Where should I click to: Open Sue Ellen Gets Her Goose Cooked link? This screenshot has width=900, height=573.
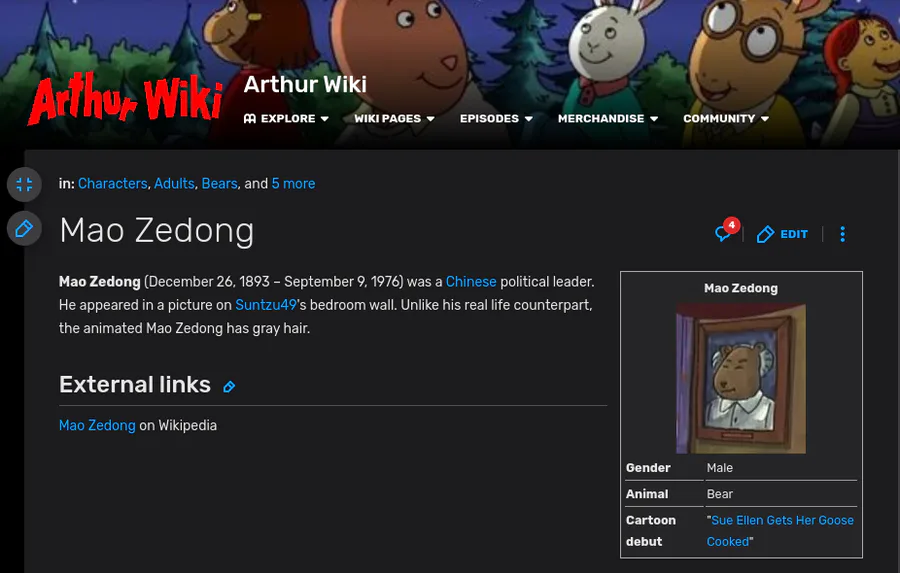(x=780, y=531)
